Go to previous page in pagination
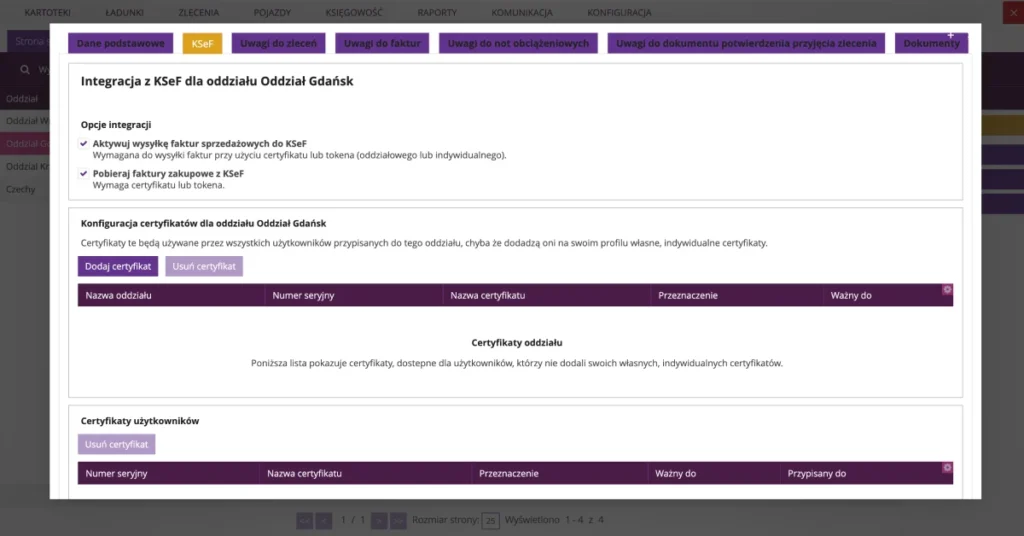 [324, 520]
